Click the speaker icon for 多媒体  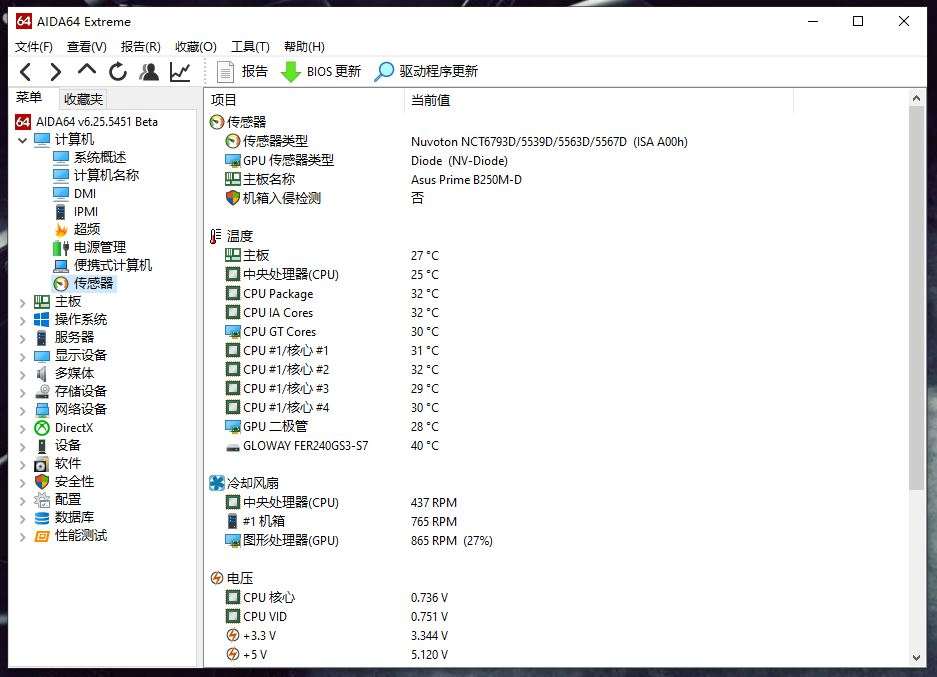(x=41, y=374)
